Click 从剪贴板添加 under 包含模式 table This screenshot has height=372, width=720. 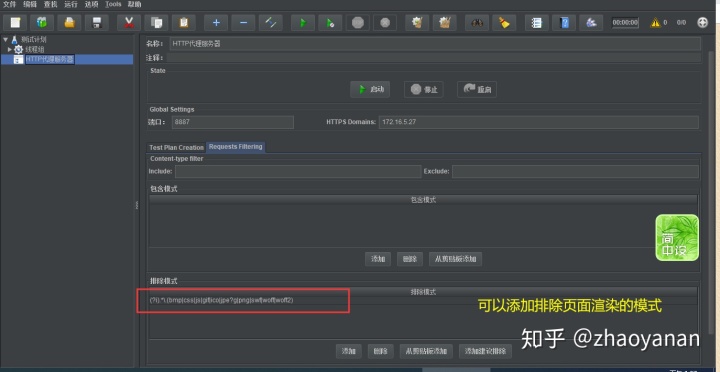(x=456, y=259)
